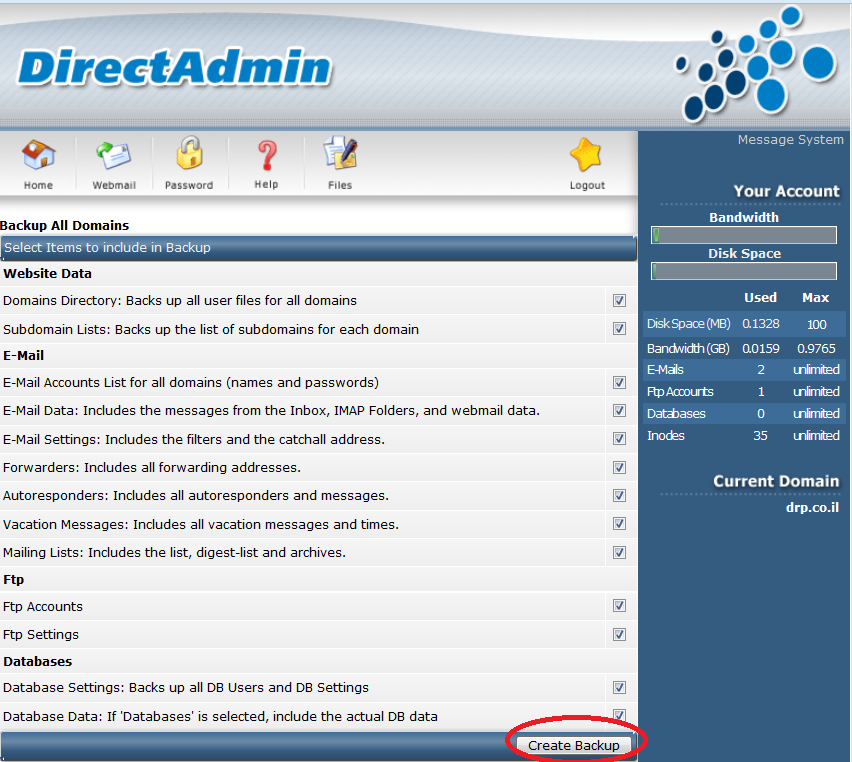Click the Password padlock icon
Screen dimensions: 852x762
189,155
